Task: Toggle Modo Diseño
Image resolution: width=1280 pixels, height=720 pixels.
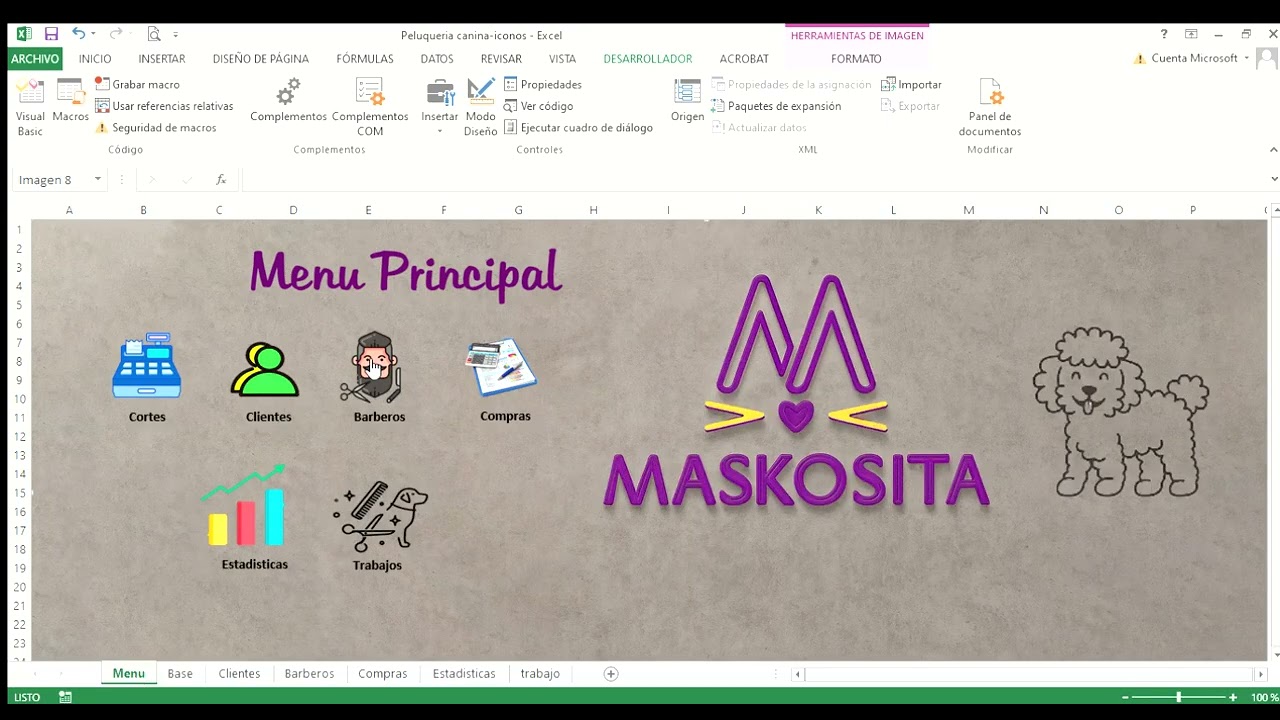Action: pyautogui.click(x=480, y=108)
